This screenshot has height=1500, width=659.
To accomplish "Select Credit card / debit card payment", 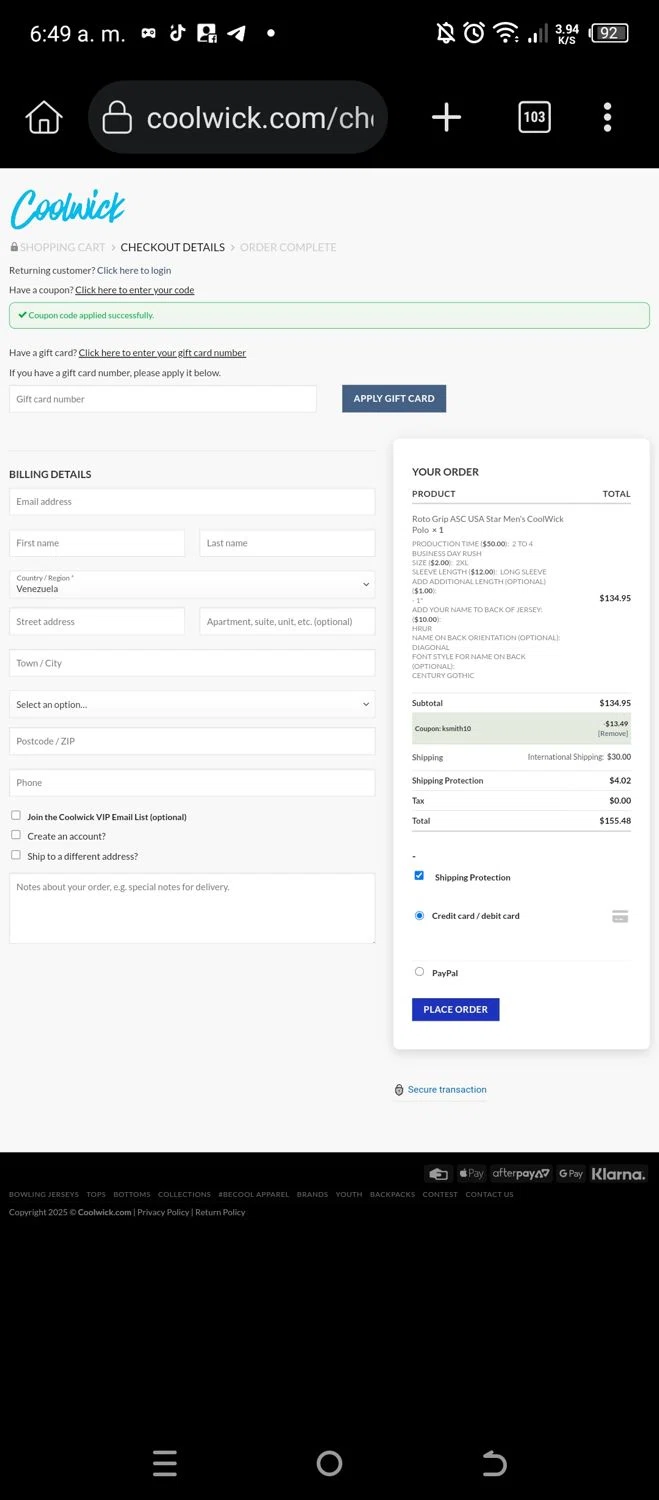I will pyautogui.click(x=419, y=915).
